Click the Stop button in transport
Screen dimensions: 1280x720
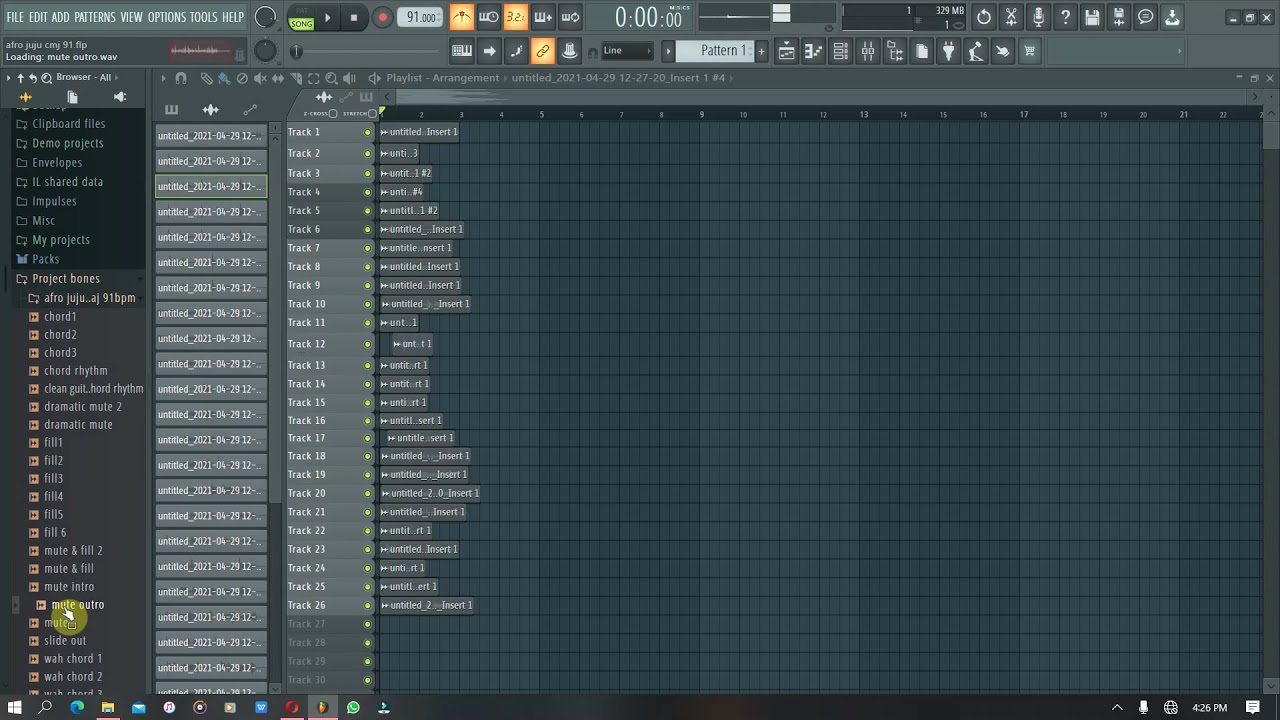pyautogui.click(x=354, y=17)
